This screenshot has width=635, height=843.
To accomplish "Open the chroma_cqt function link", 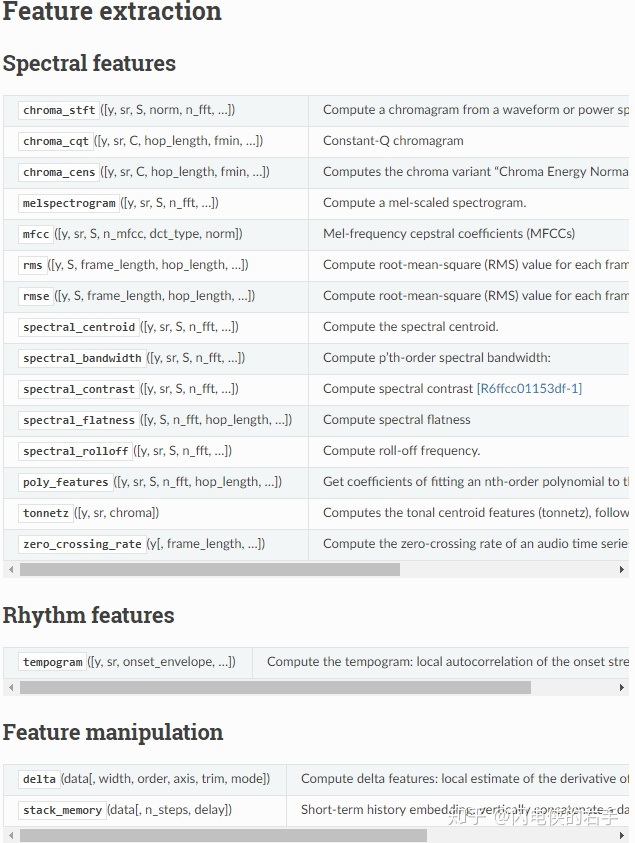I will (x=56, y=141).
